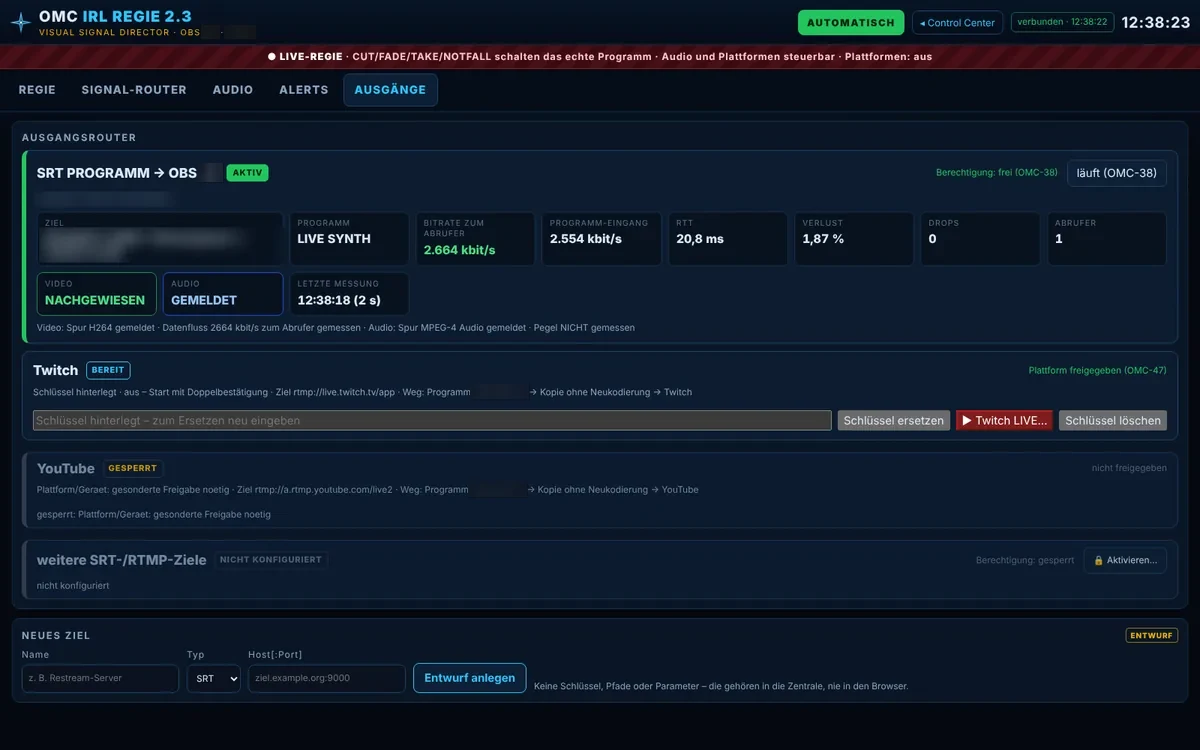
Task: Switch to the REGIE tab
Action: [37, 90]
